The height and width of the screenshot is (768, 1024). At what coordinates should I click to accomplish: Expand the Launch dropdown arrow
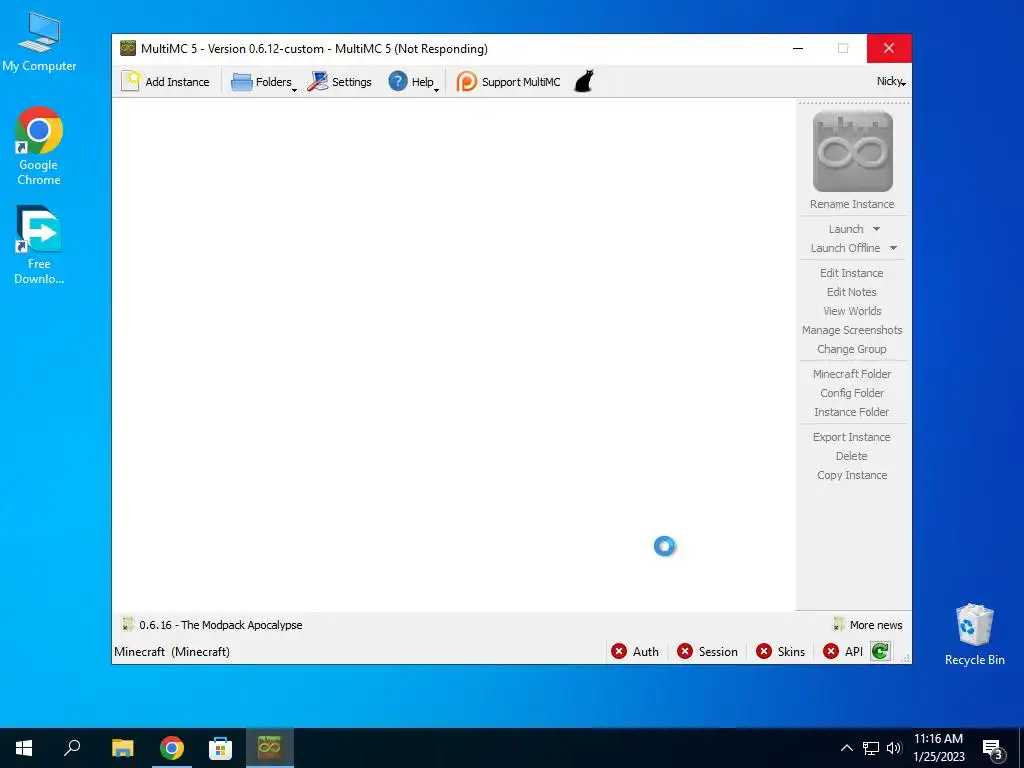pos(876,229)
